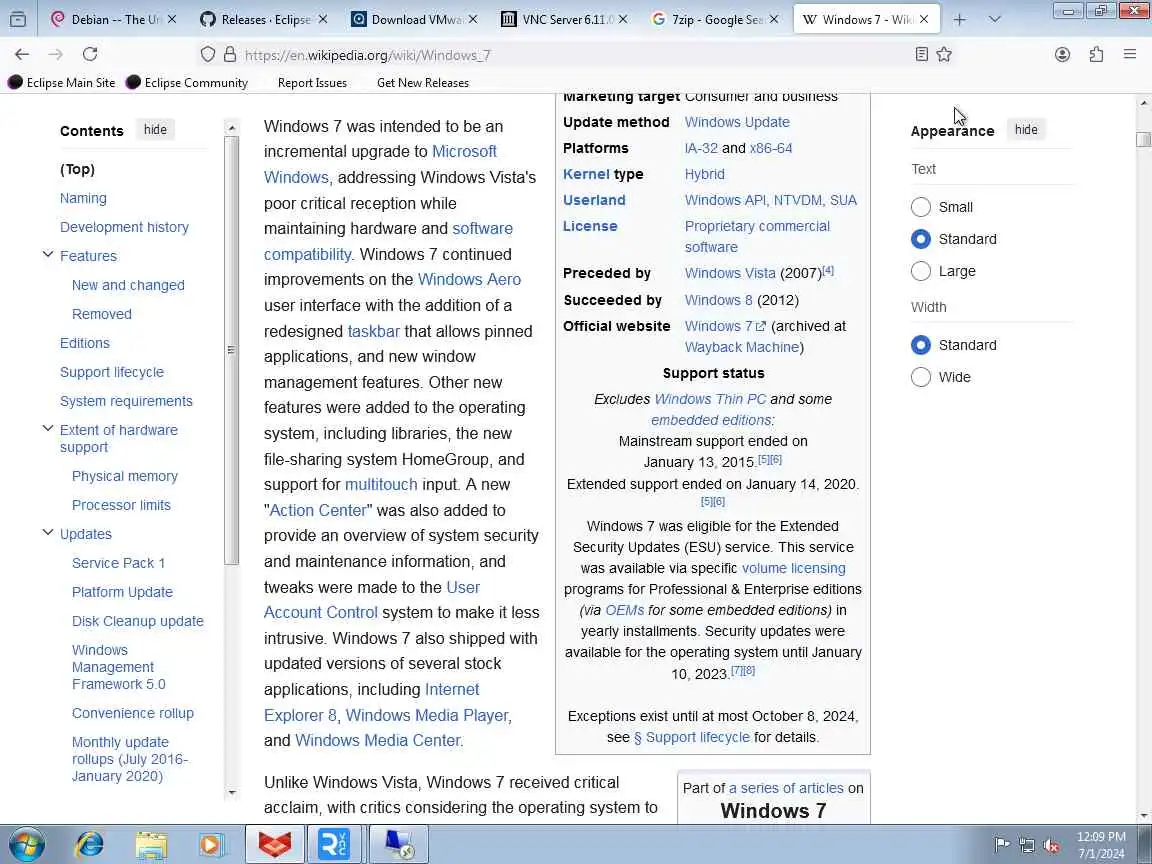Image resolution: width=1152 pixels, height=864 pixels.
Task: Open Service Pack 1 contents entry
Action: click(x=118, y=563)
